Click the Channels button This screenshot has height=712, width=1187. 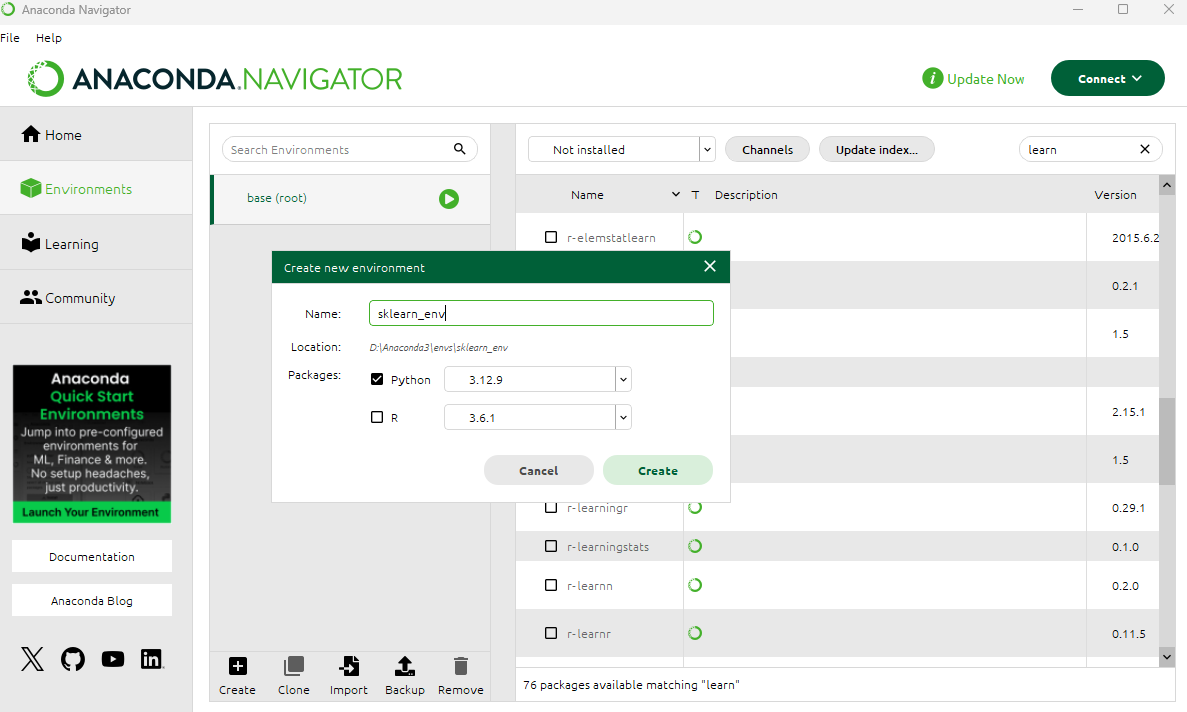(768, 149)
